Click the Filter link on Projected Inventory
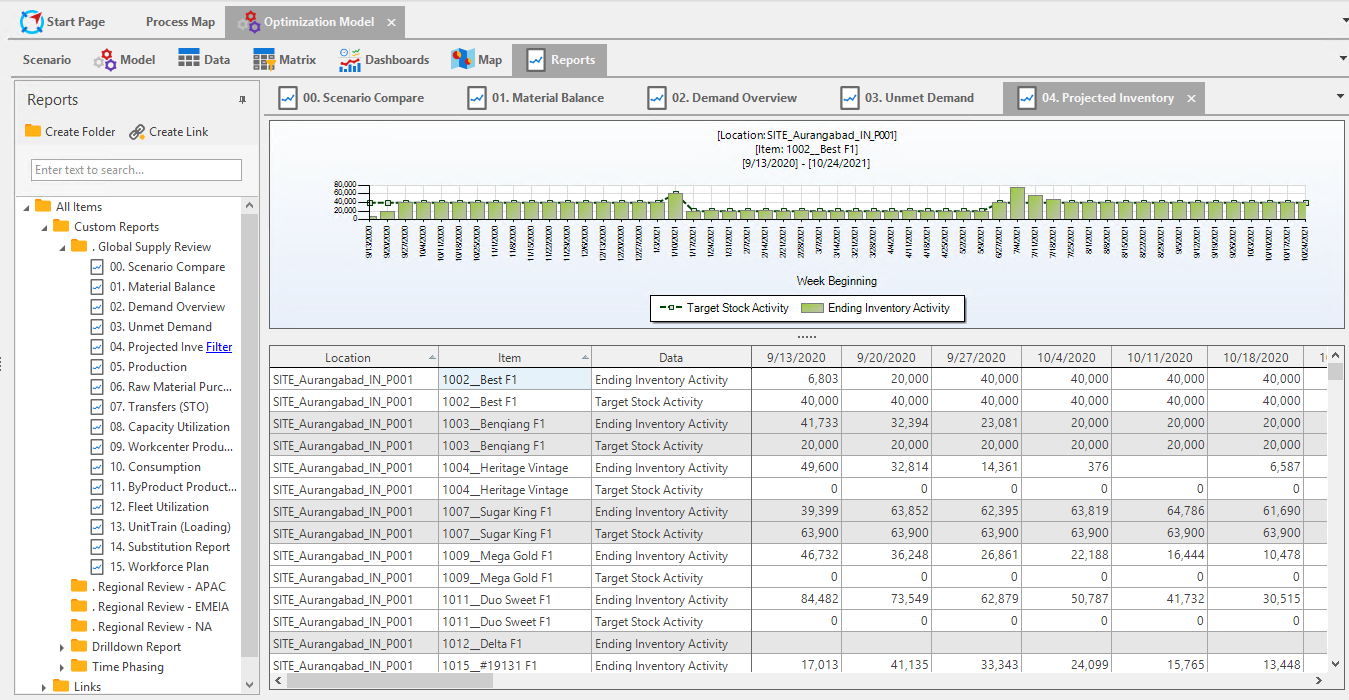Image resolution: width=1349 pixels, height=700 pixels. coord(219,347)
